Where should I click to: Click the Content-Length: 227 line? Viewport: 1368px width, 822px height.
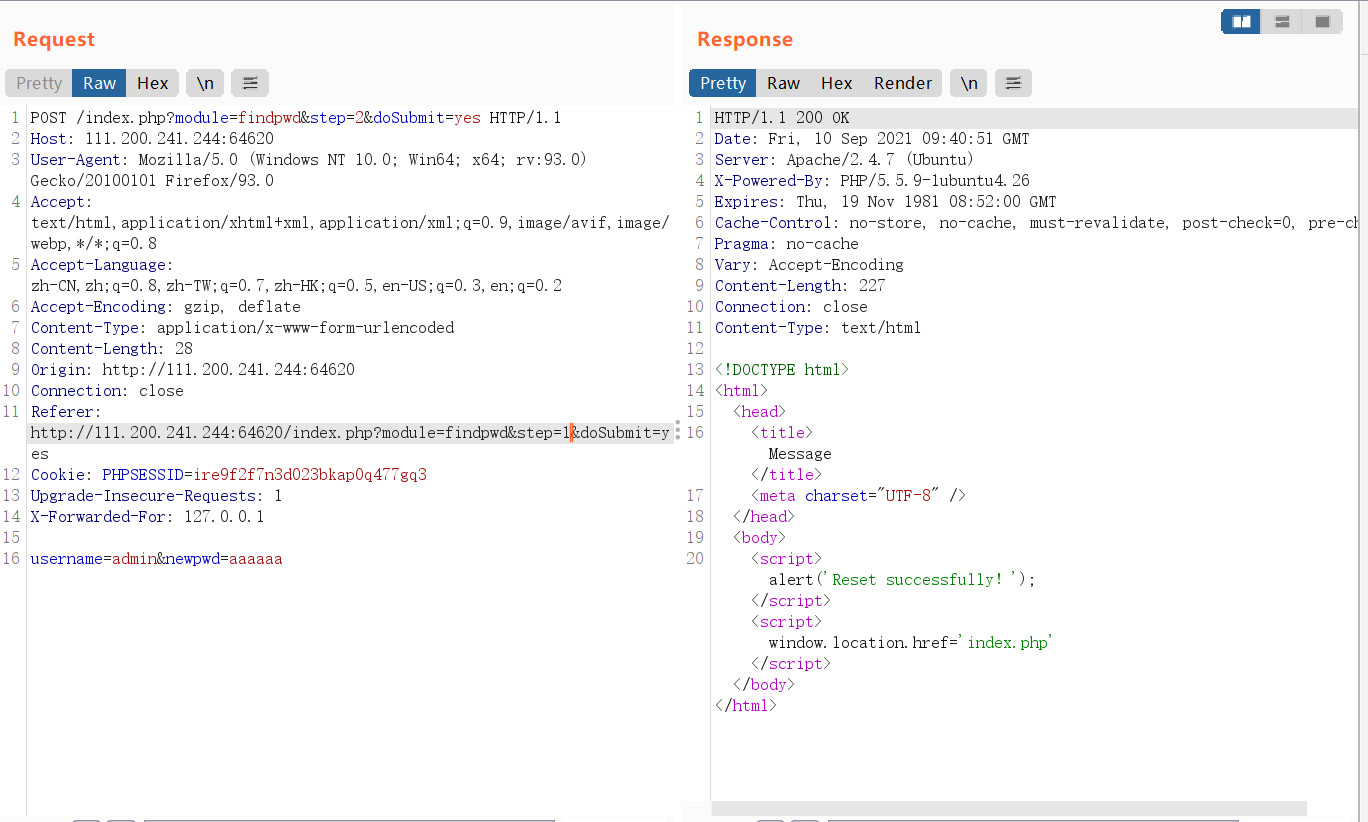point(800,286)
